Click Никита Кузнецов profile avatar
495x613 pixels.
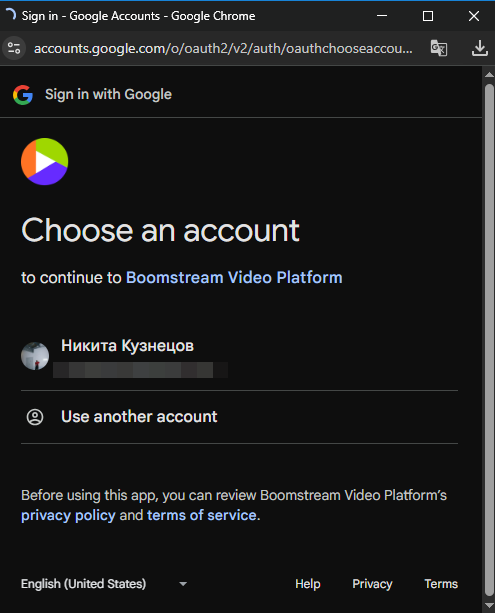35,356
